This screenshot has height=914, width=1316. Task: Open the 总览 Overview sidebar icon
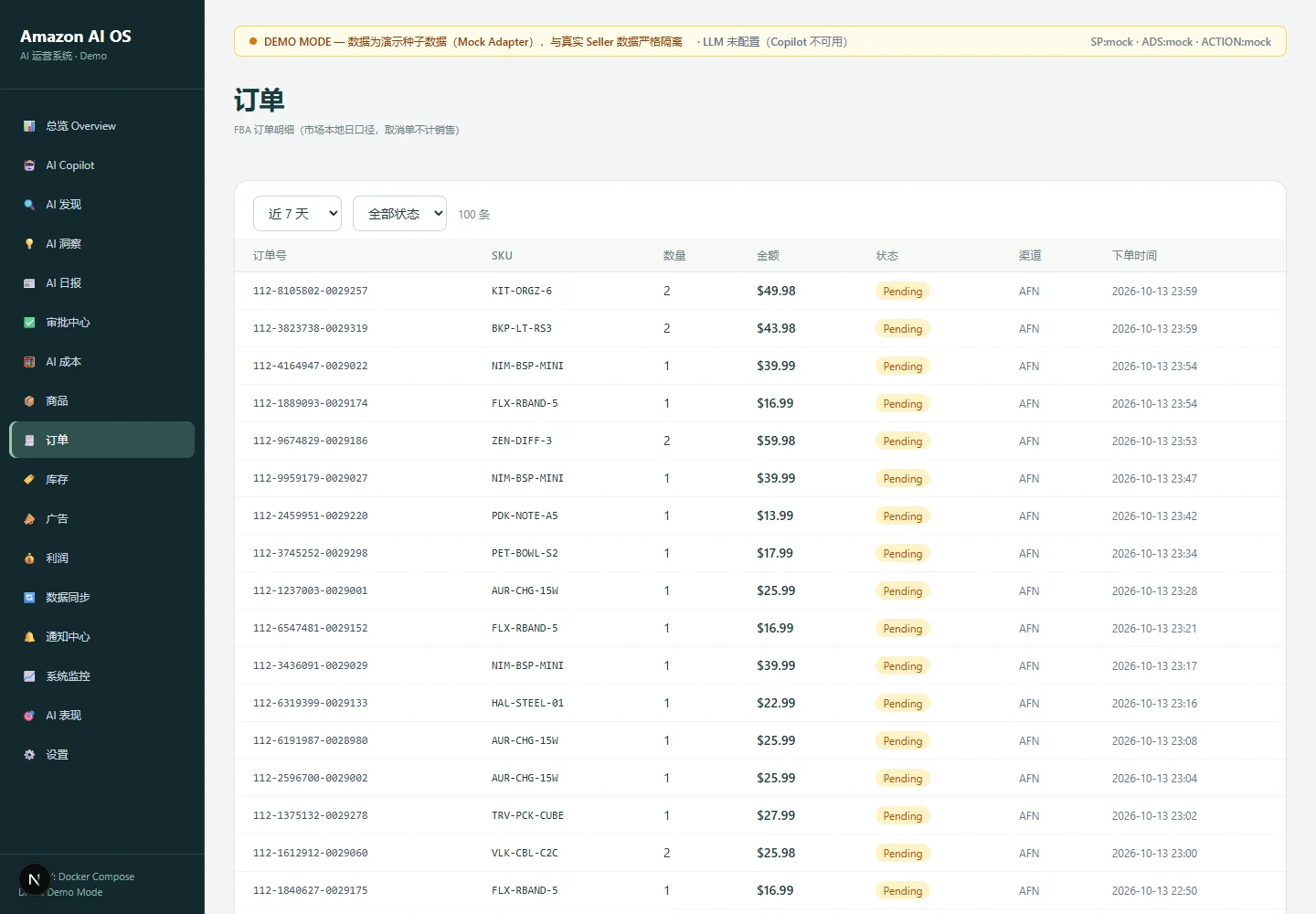pyautogui.click(x=29, y=126)
